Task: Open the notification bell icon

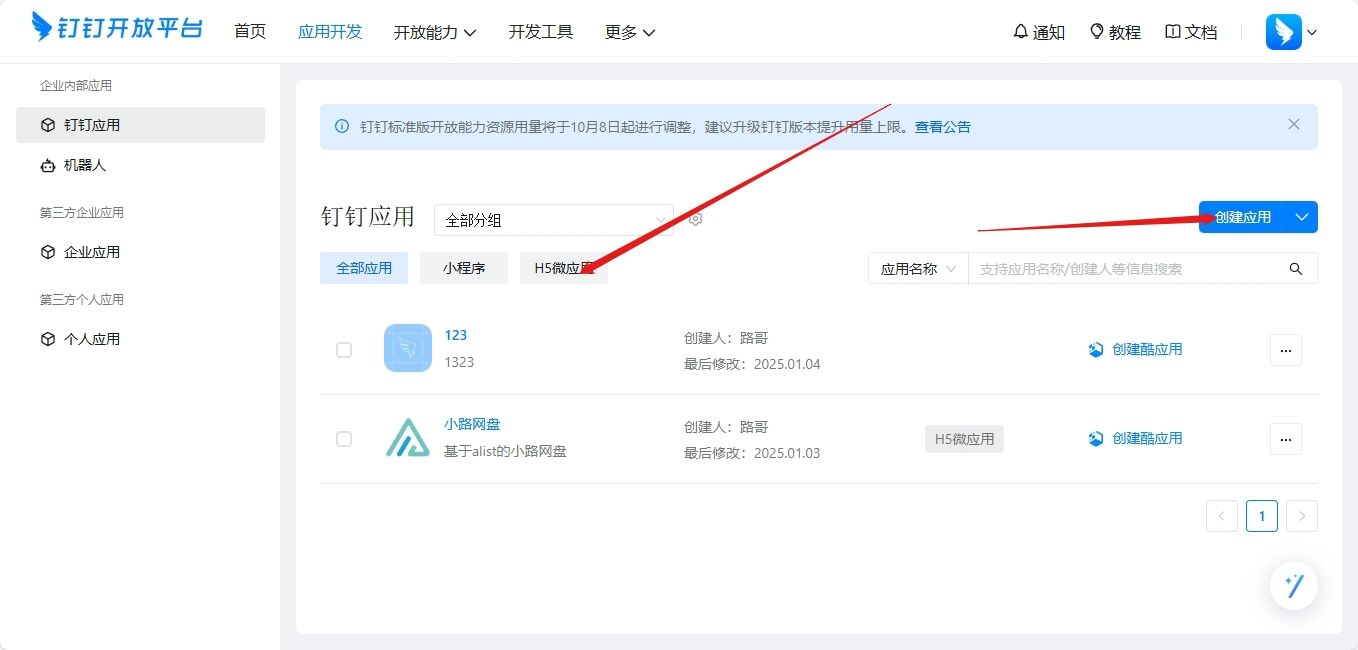Action: [1020, 32]
